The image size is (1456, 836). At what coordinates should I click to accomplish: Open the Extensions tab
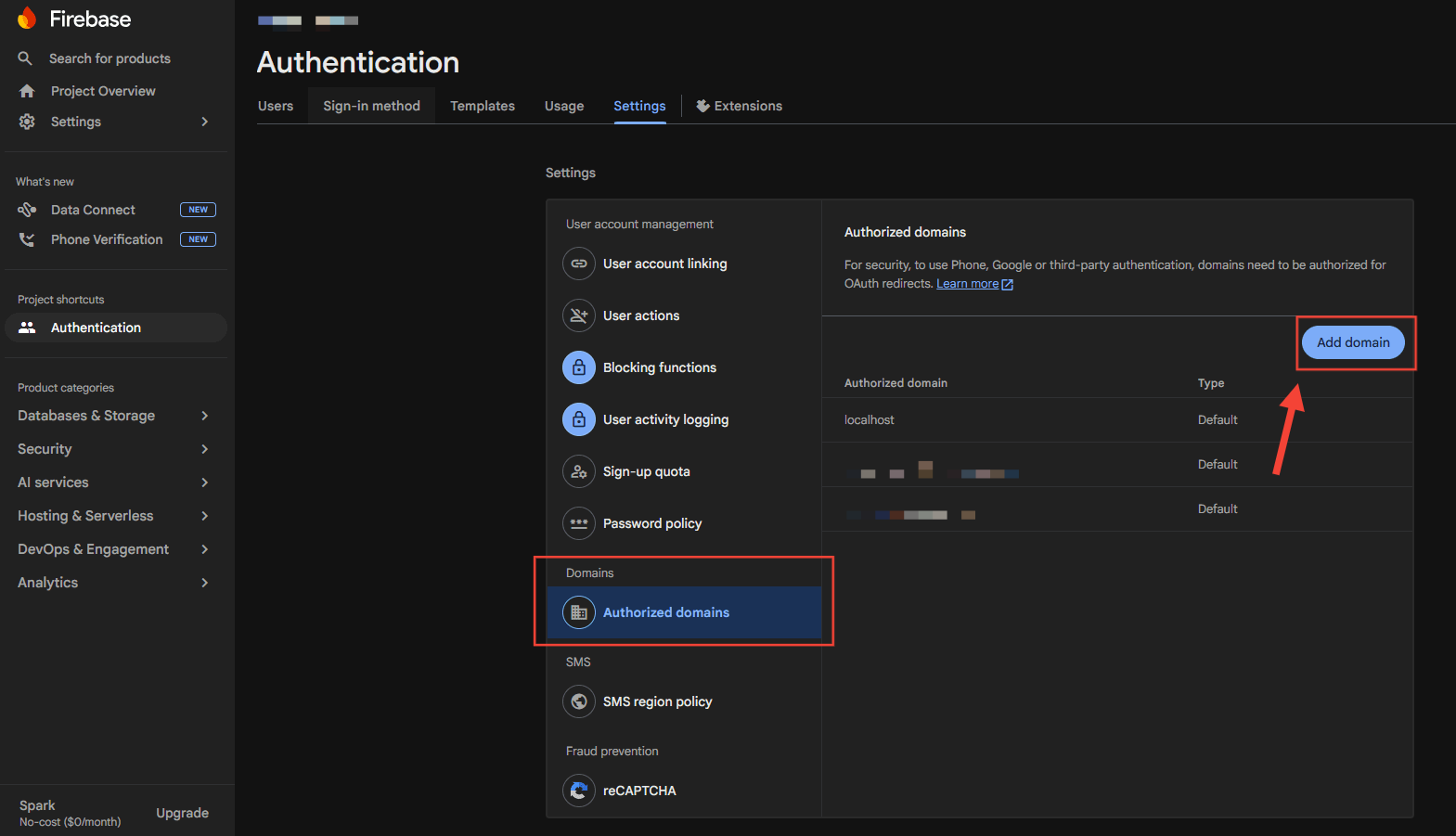(740, 106)
